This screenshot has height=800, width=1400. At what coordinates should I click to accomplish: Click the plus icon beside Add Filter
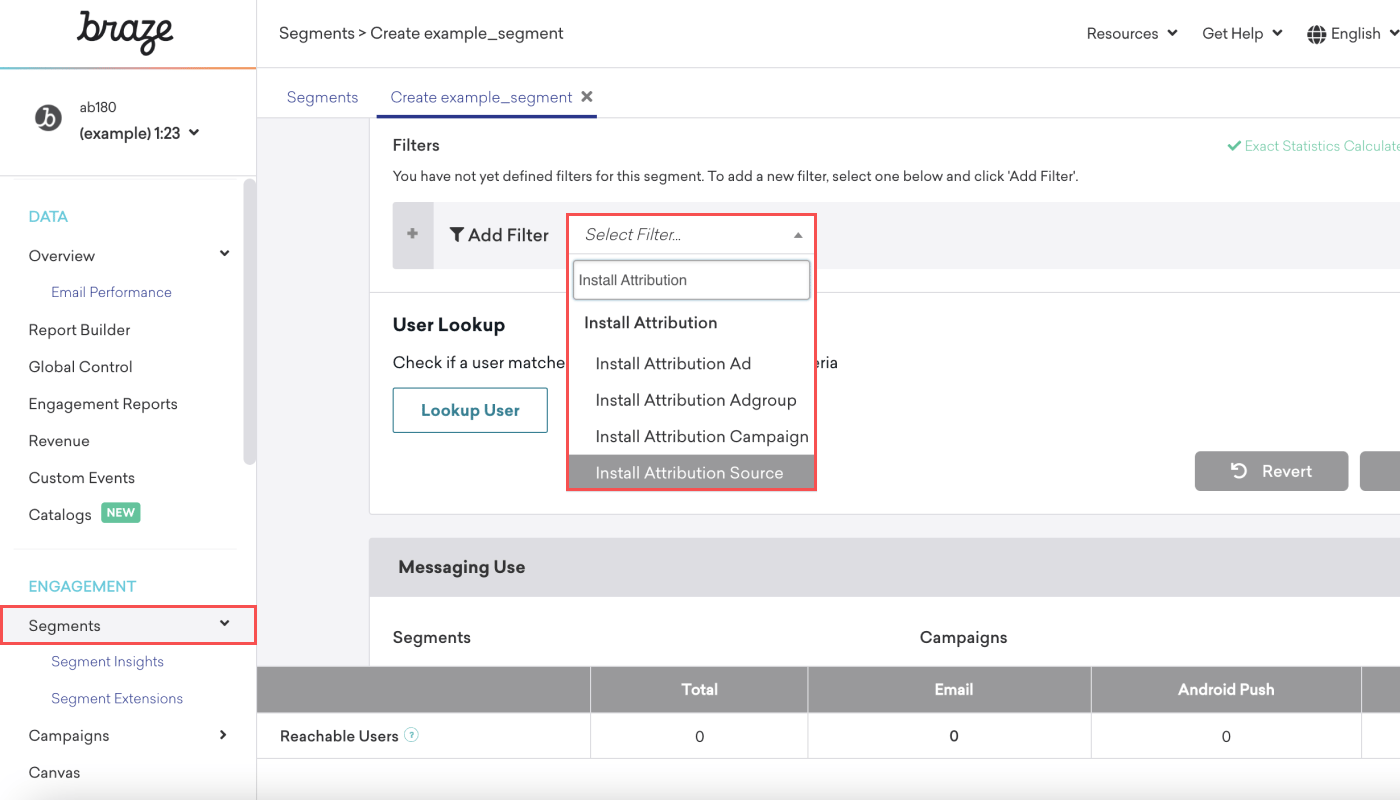pos(412,235)
